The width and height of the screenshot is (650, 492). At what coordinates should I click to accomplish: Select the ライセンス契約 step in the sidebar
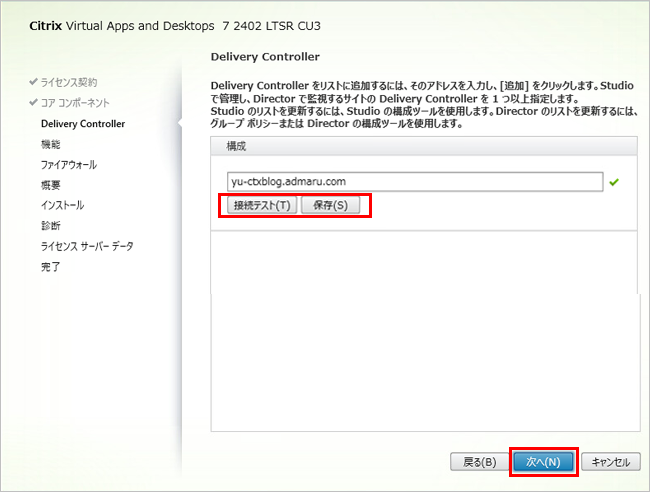69,82
